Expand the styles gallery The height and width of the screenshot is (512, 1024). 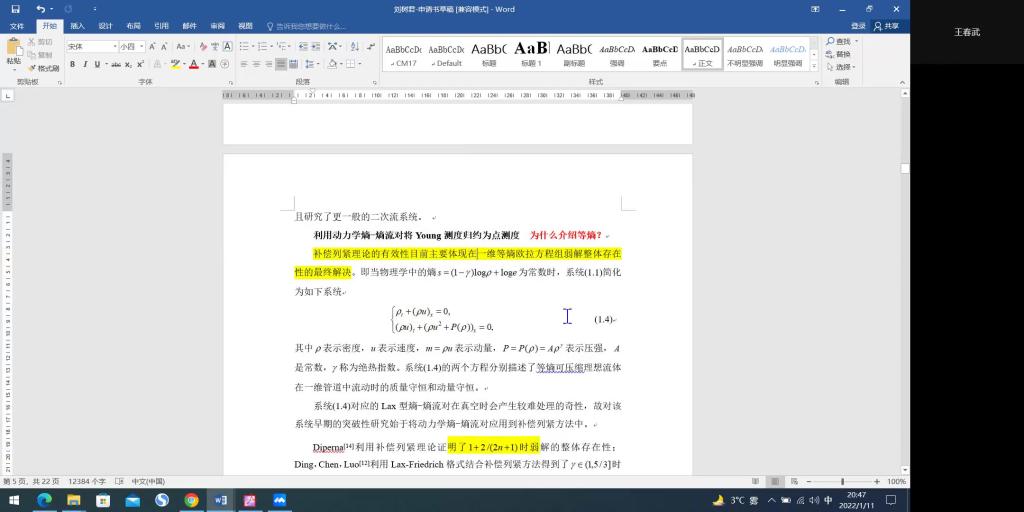pos(814,64)
